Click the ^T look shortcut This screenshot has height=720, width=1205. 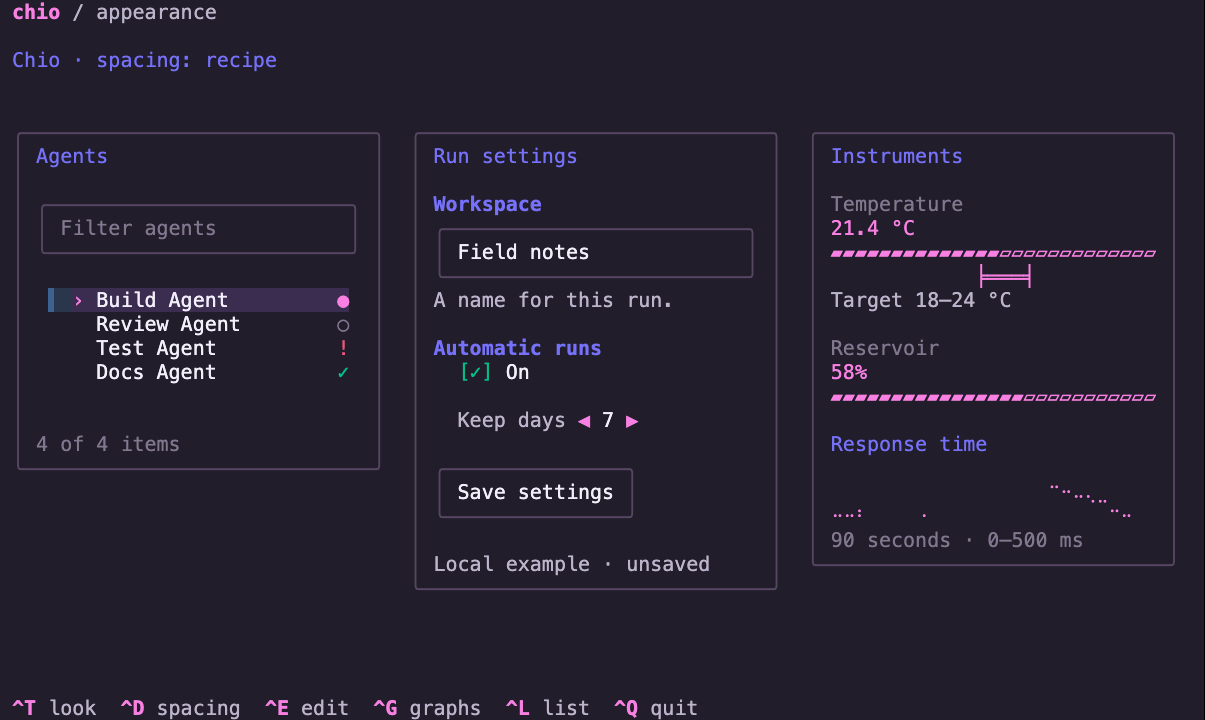54,708
